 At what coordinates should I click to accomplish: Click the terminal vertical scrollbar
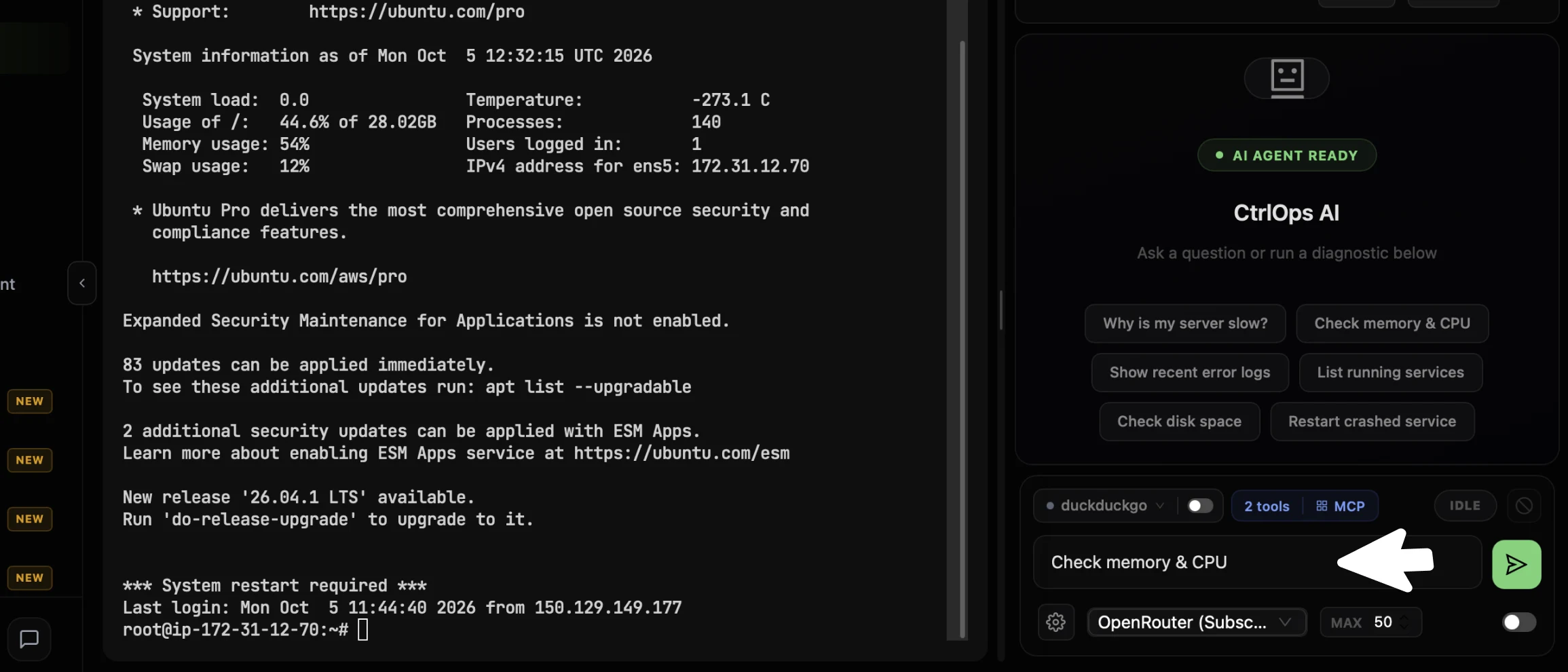click(x=963, y=339)
